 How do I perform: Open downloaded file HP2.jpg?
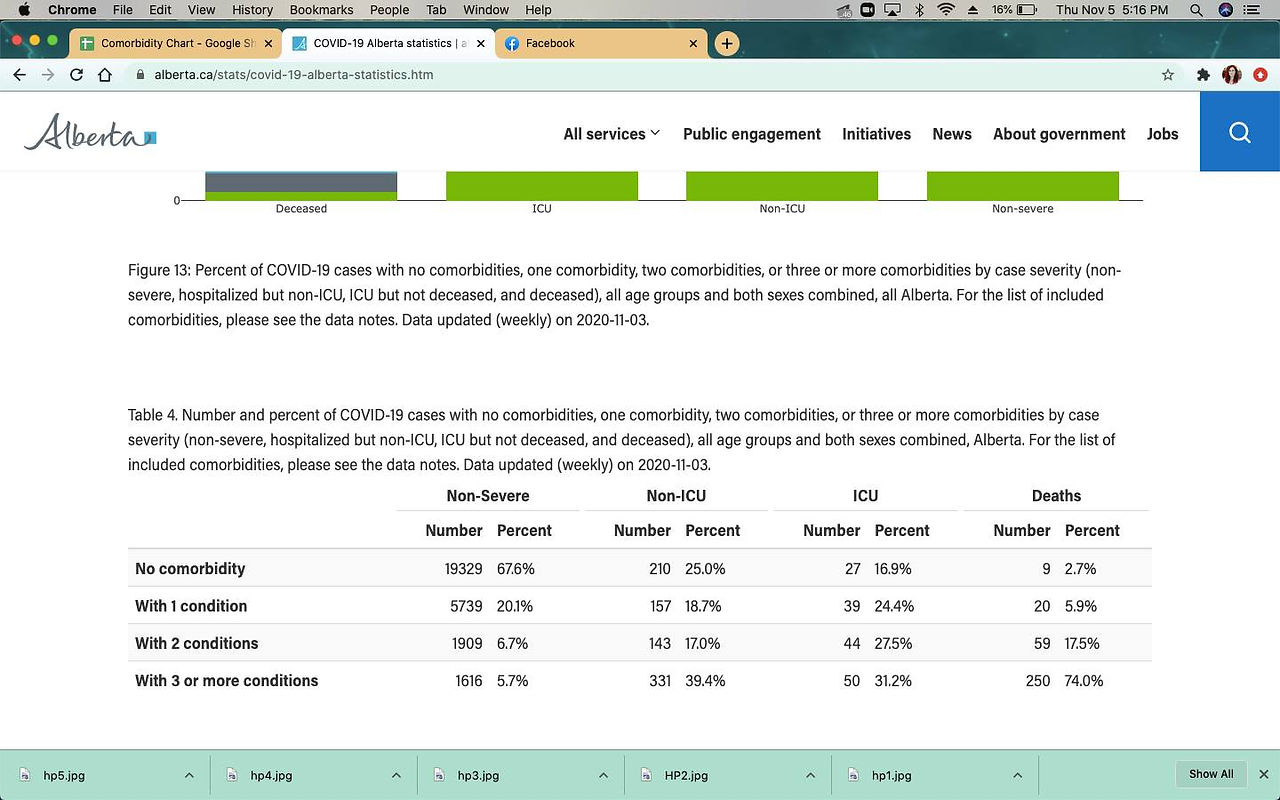pos(686,775)
